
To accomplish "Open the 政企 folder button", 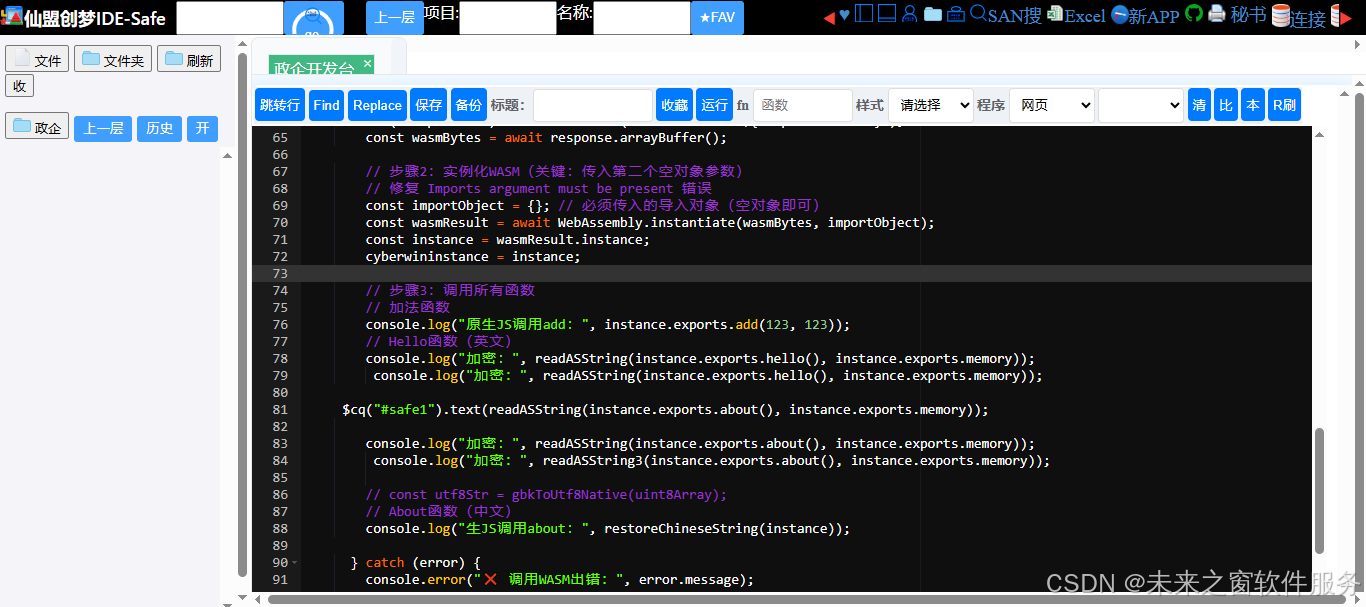I will [37, 127].
